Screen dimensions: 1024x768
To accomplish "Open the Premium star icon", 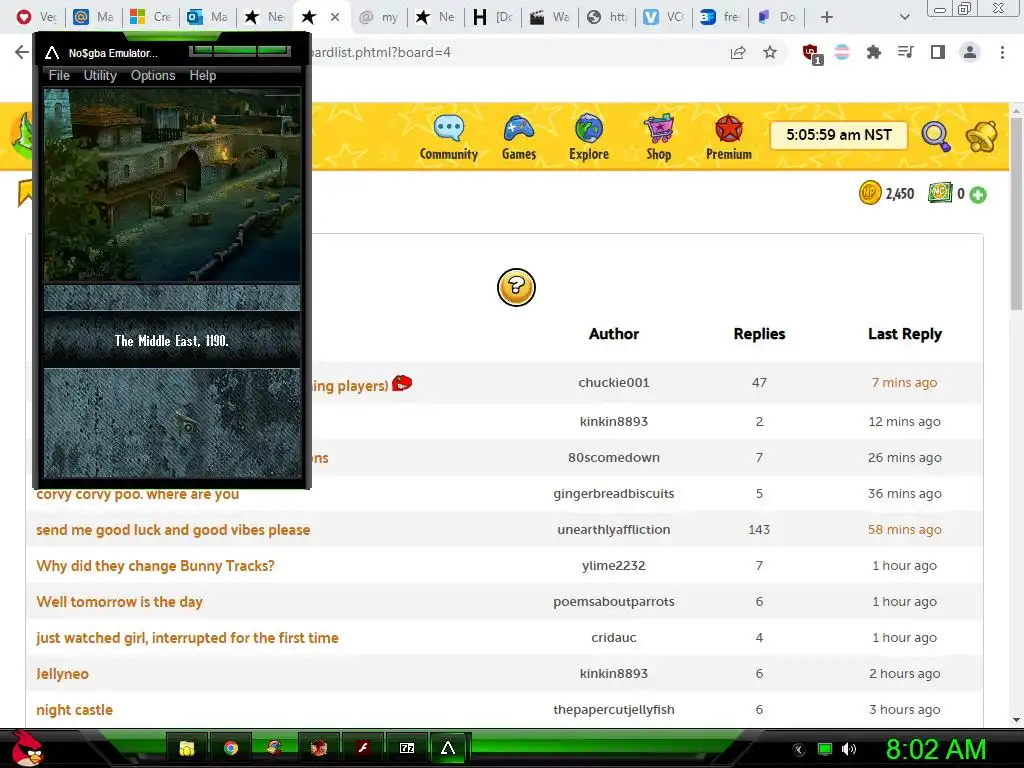I will 729,128.
